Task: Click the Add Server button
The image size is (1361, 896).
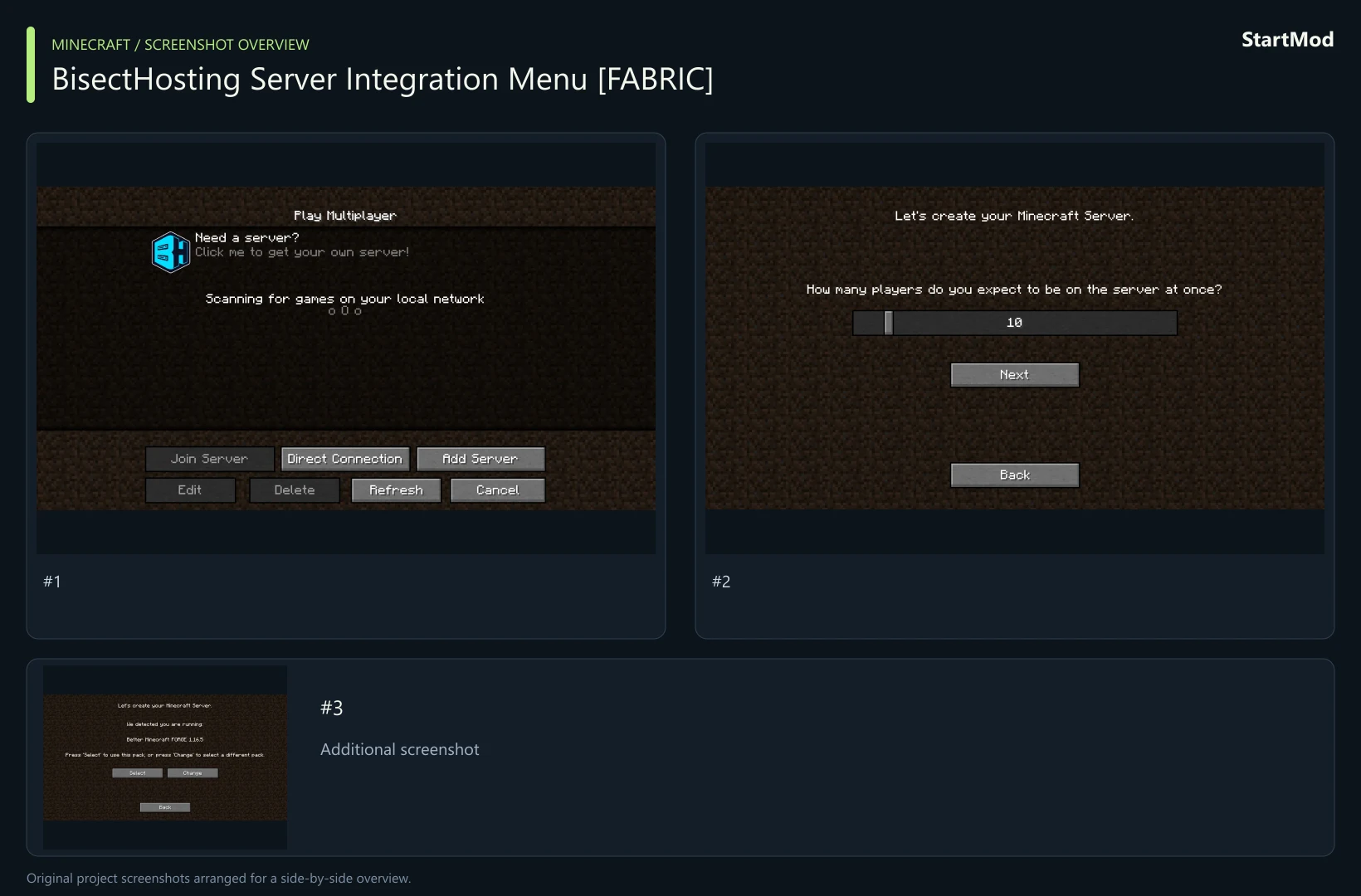Action: pos(480,459)
